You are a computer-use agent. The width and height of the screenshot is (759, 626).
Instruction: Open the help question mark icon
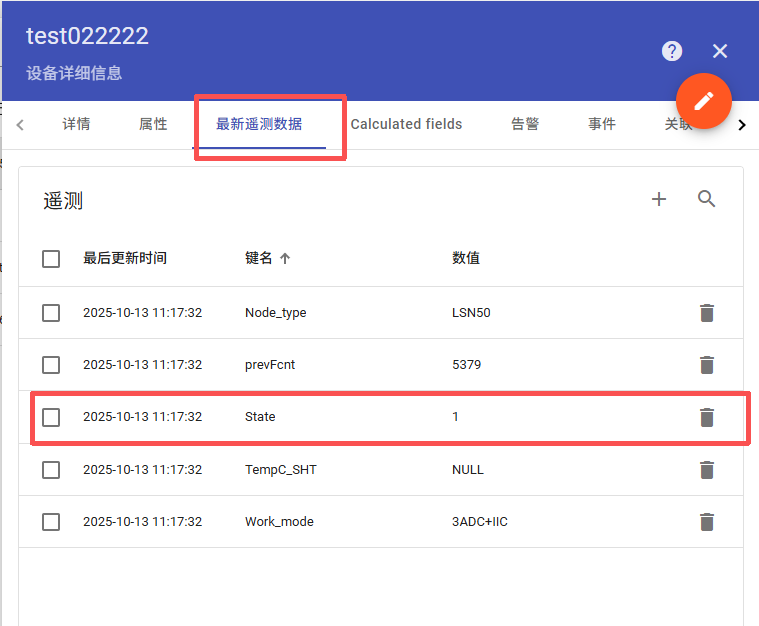(x=672, y=51)
